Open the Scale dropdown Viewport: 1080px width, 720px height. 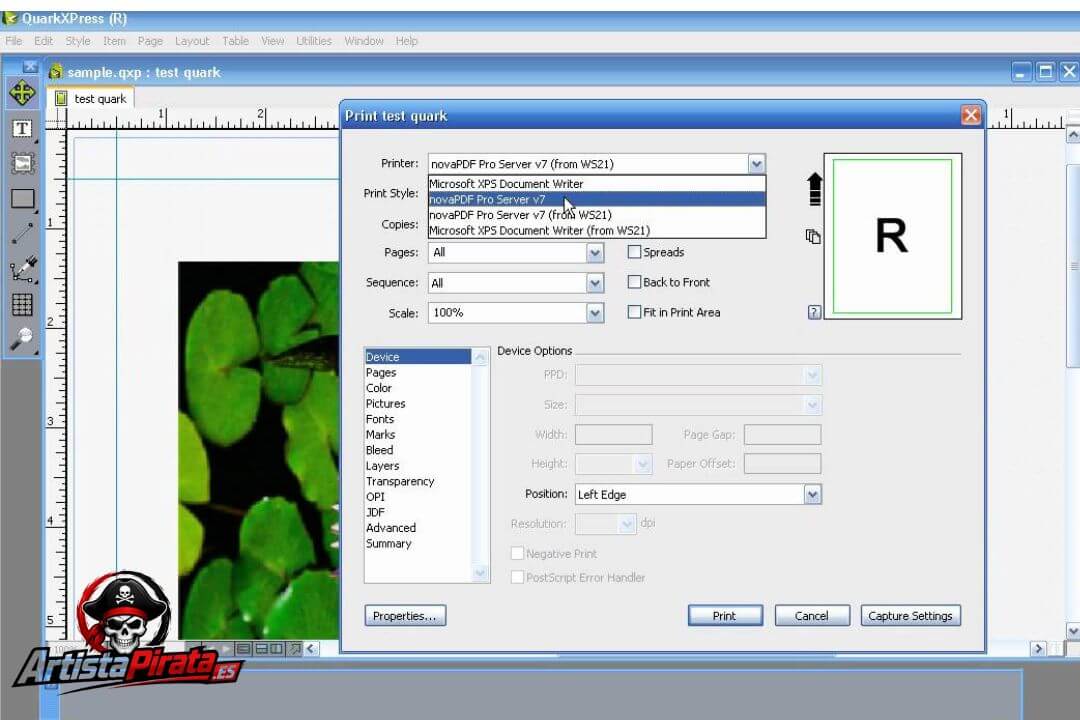point(595,313)
